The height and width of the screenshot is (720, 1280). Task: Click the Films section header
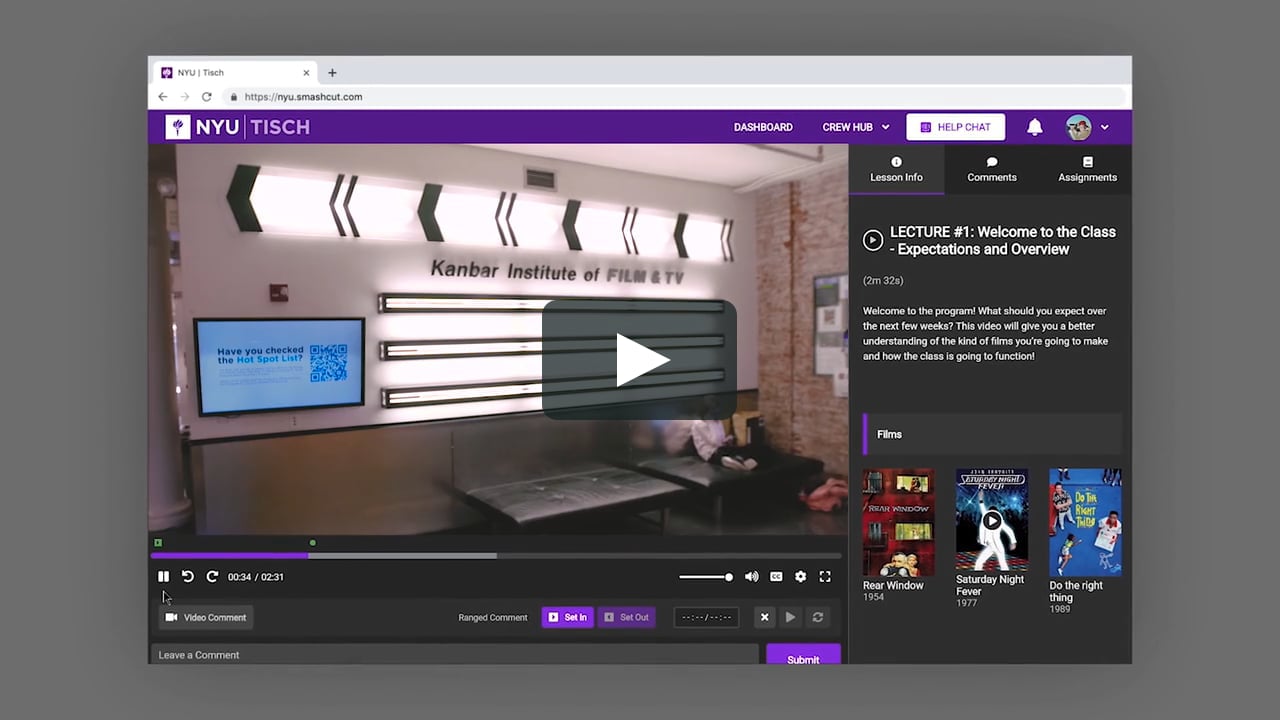point(992,434)
